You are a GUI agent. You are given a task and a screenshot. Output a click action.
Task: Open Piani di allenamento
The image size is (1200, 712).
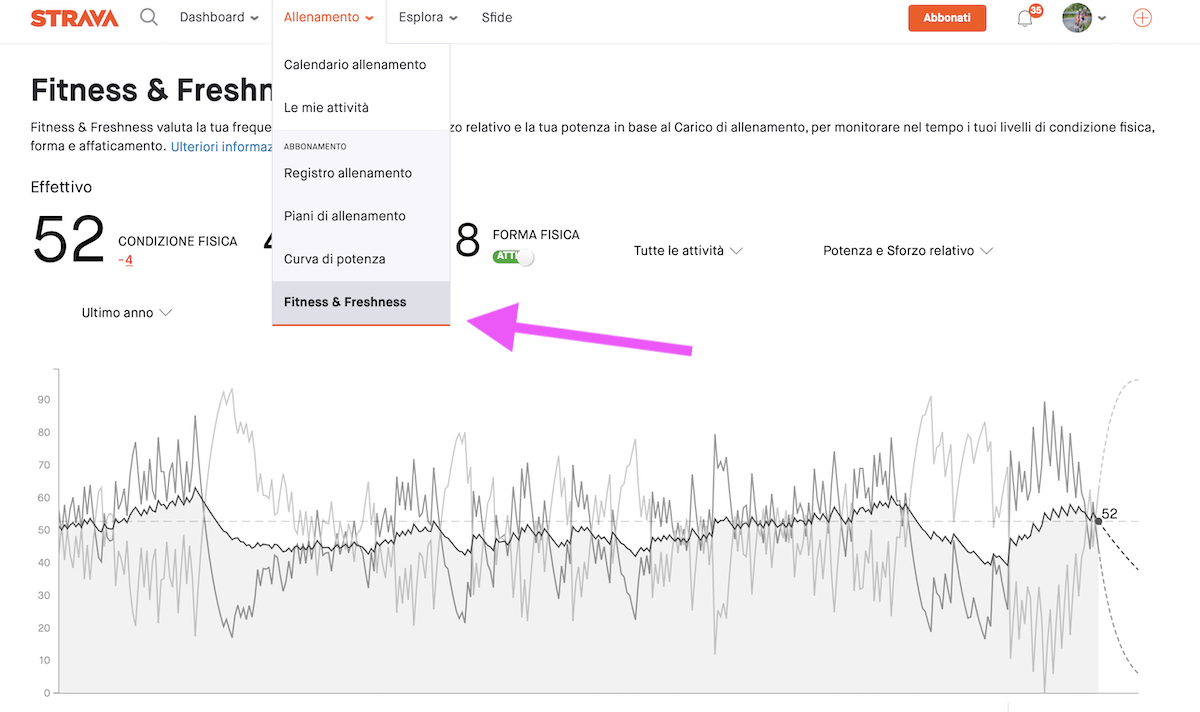click(x=361, y=216)
